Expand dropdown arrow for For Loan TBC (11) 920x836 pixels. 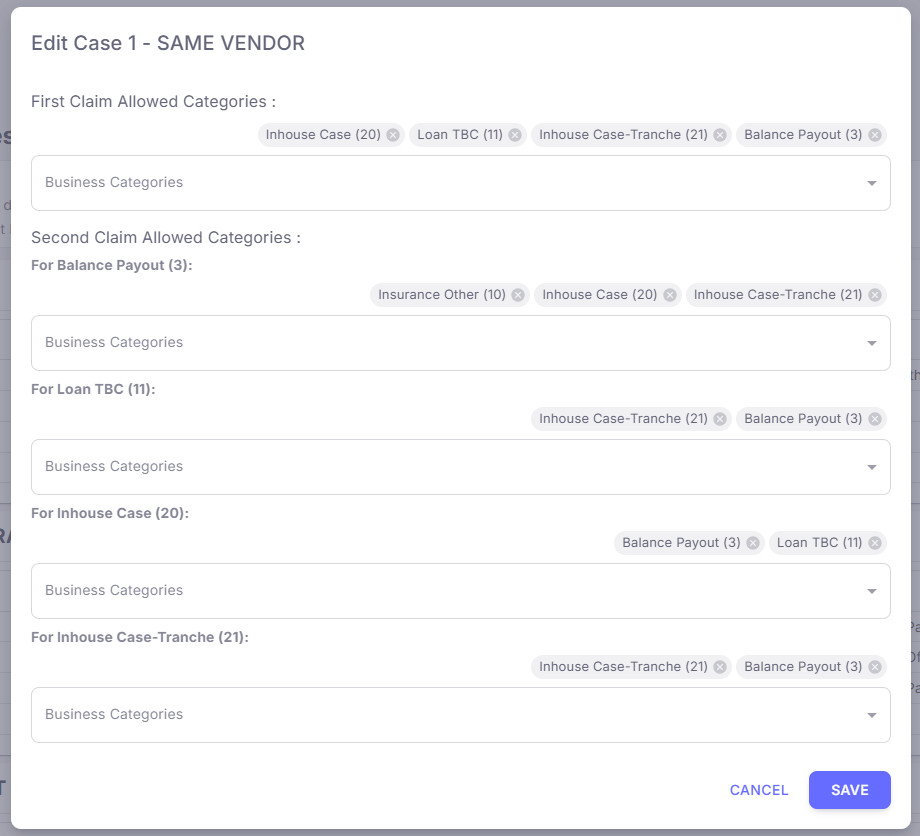tap(871, 467)
